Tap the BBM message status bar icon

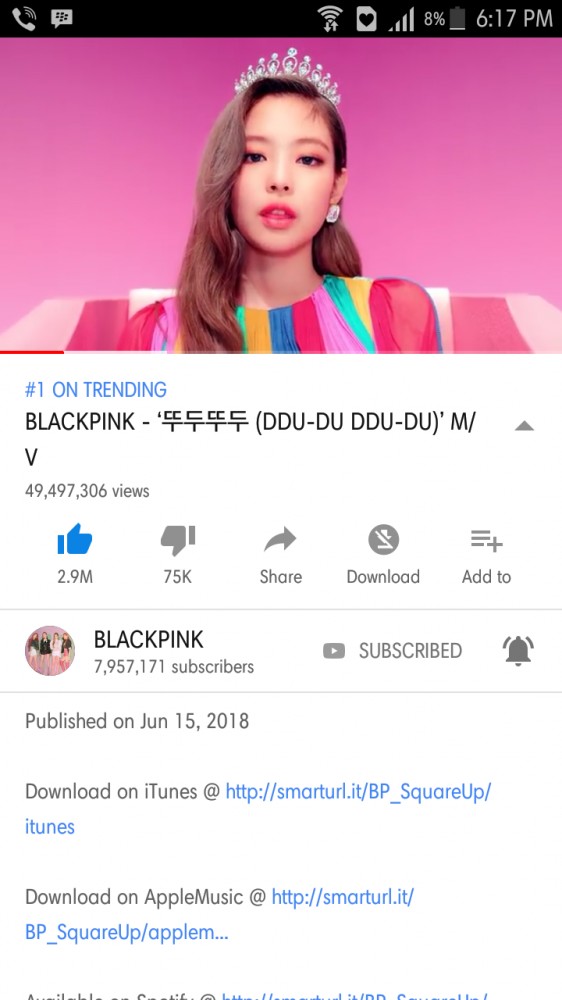(x=62, y=18)
